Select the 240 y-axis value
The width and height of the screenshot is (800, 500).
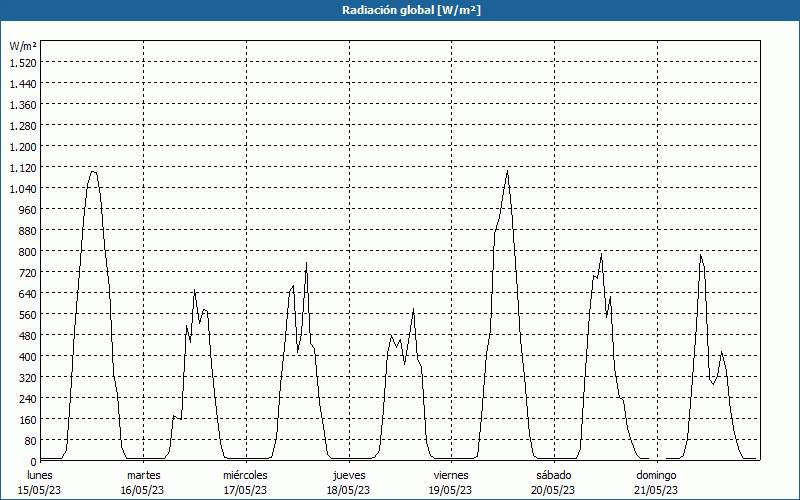tap(29, 398)
